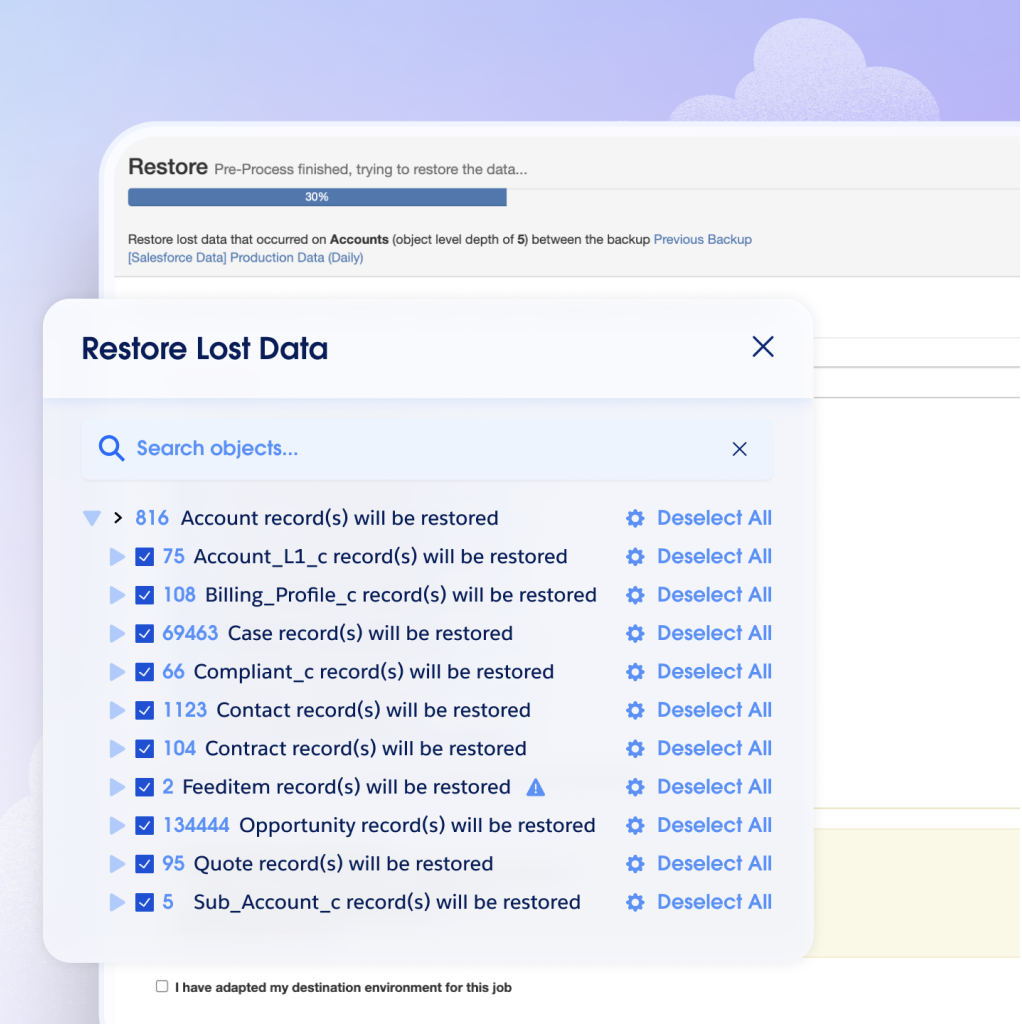Deselect All for Contact records

pos(714,711)
